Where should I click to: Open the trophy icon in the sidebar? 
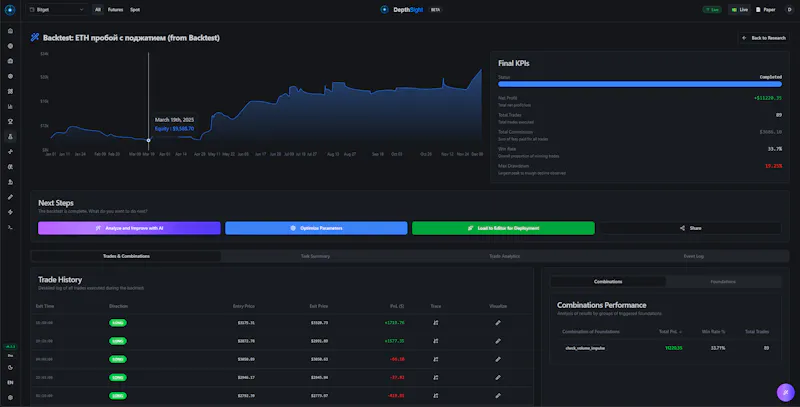10,121
